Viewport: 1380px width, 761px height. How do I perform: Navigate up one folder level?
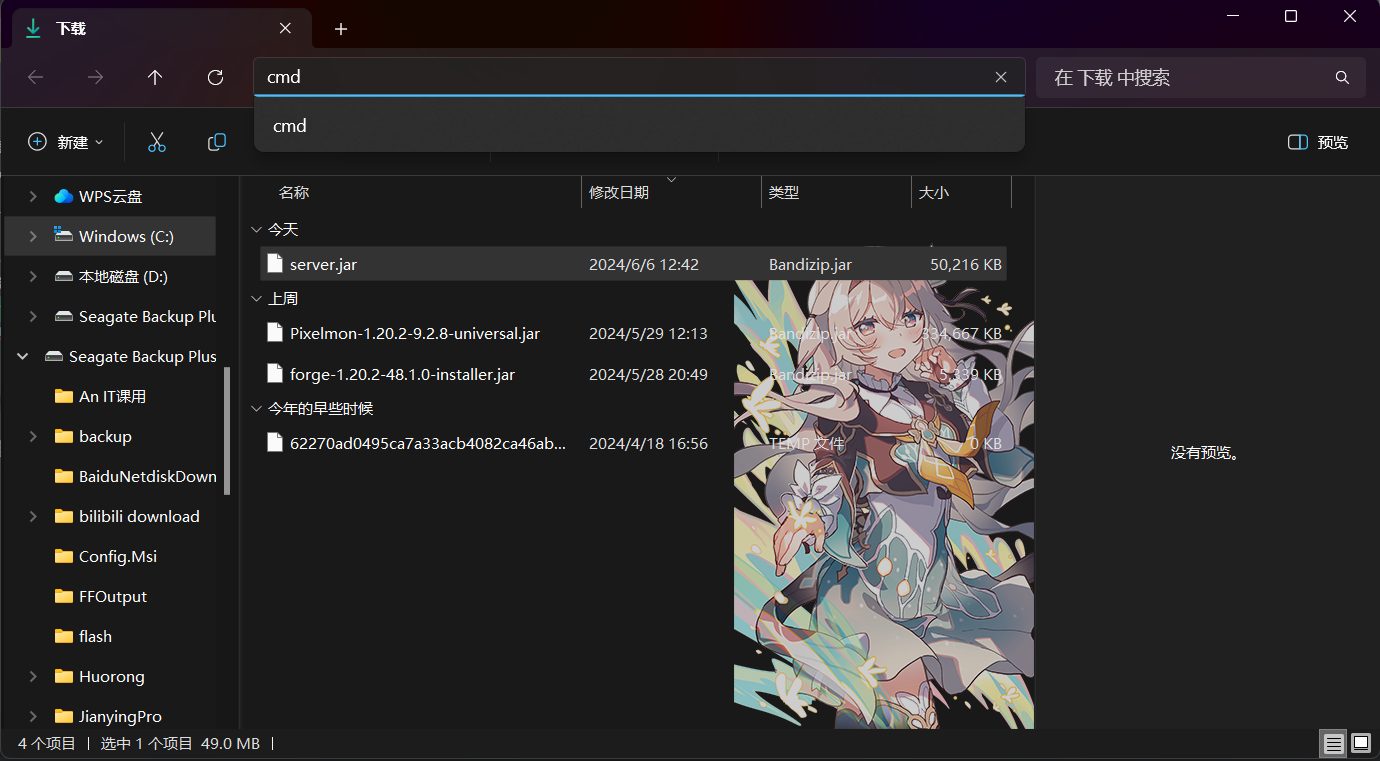pyautogui.click(x=155, y=77)
